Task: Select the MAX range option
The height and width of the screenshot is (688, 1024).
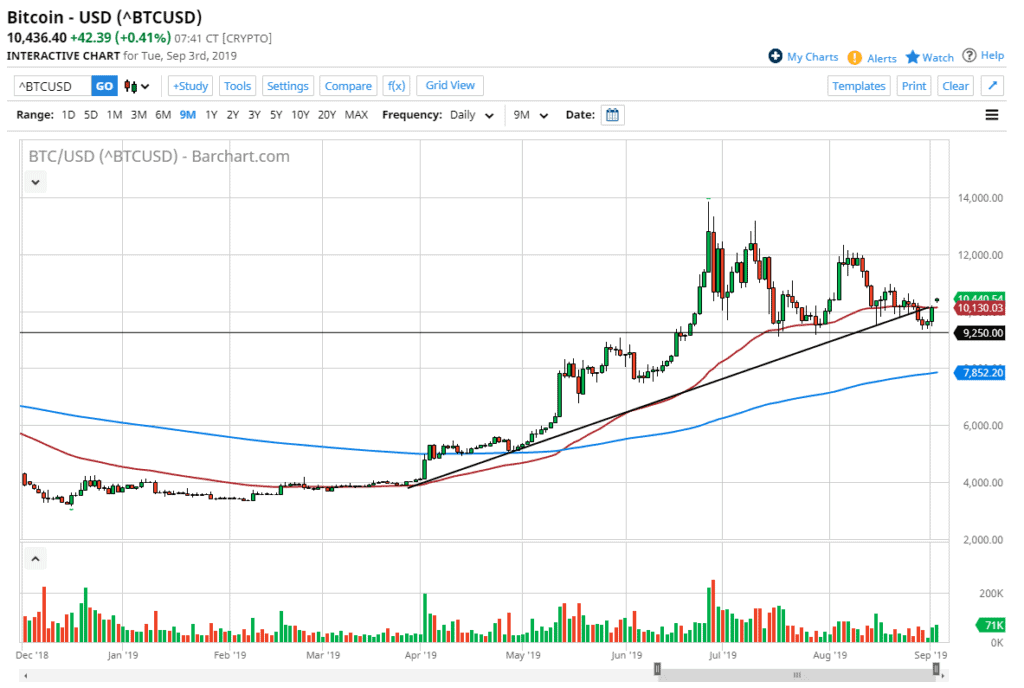Action: [x=356, y=115]
